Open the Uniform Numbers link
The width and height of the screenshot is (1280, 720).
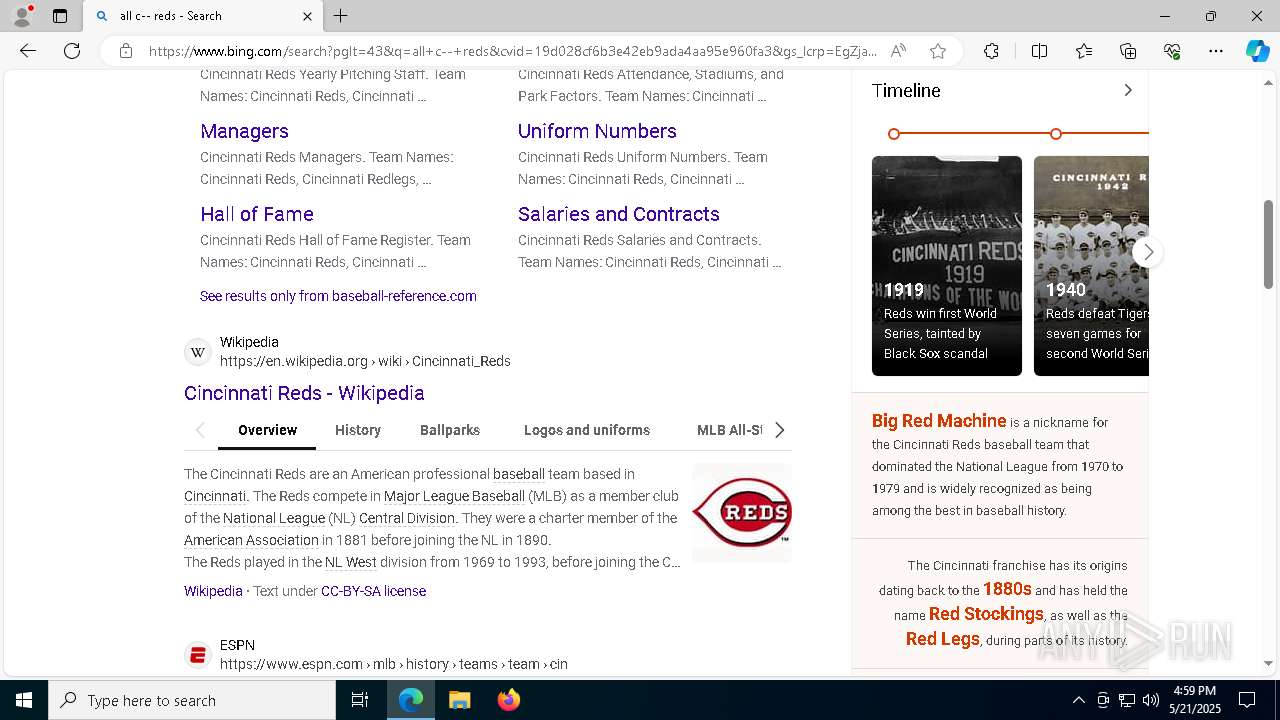tap(597, 131)
